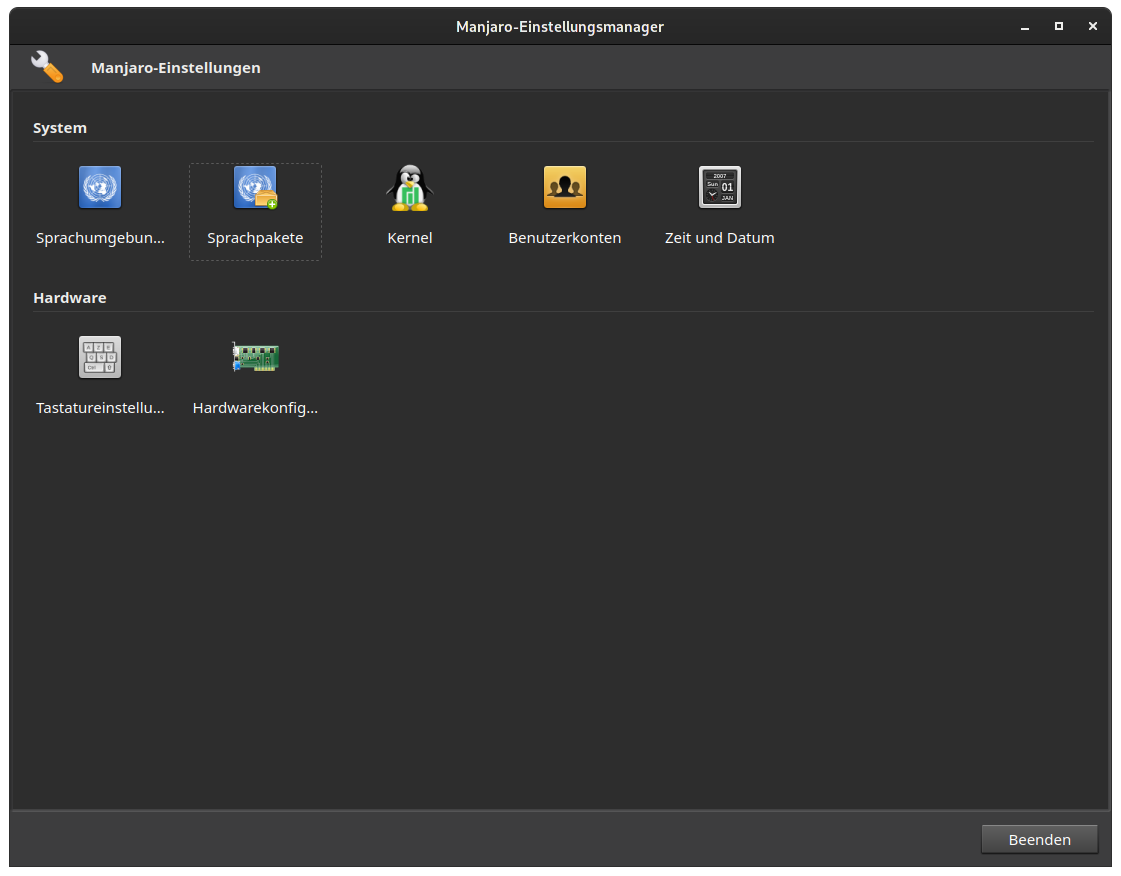1121x876 pixels.
Task: Open the Zeit und Datum calendar icon
Action: pos(720,187)
